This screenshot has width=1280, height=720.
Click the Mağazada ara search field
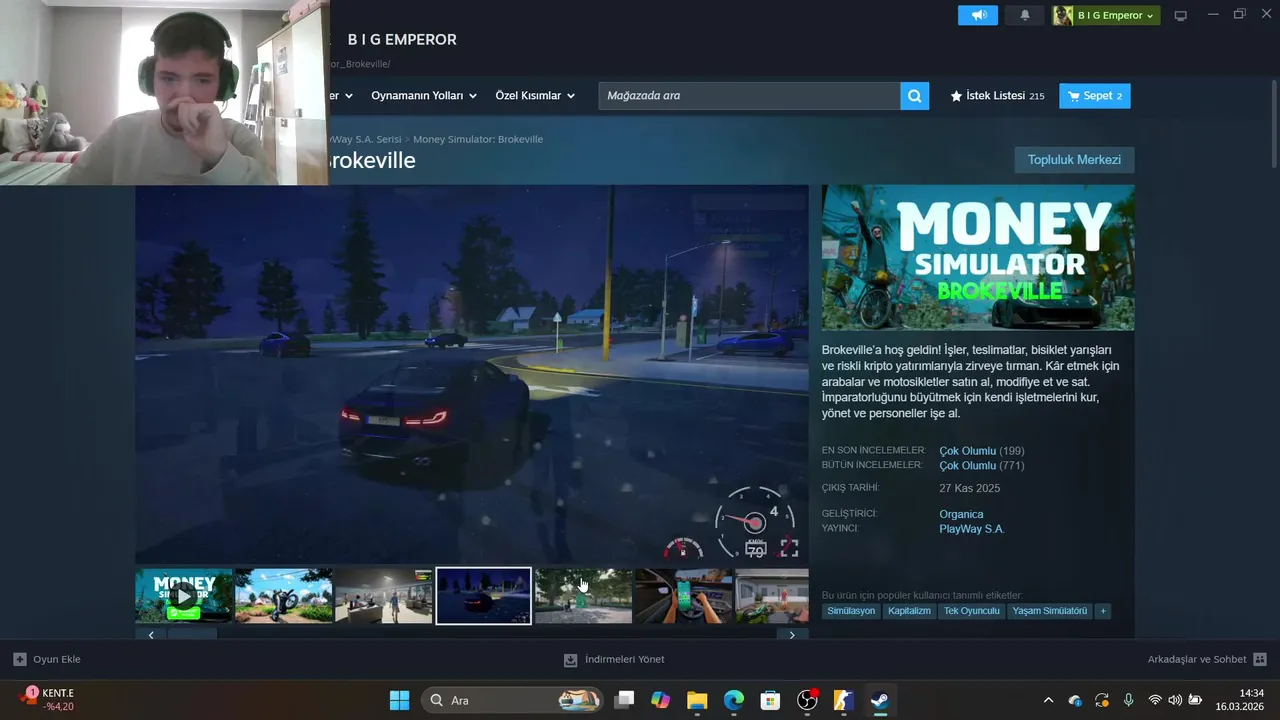coord(749,96)
